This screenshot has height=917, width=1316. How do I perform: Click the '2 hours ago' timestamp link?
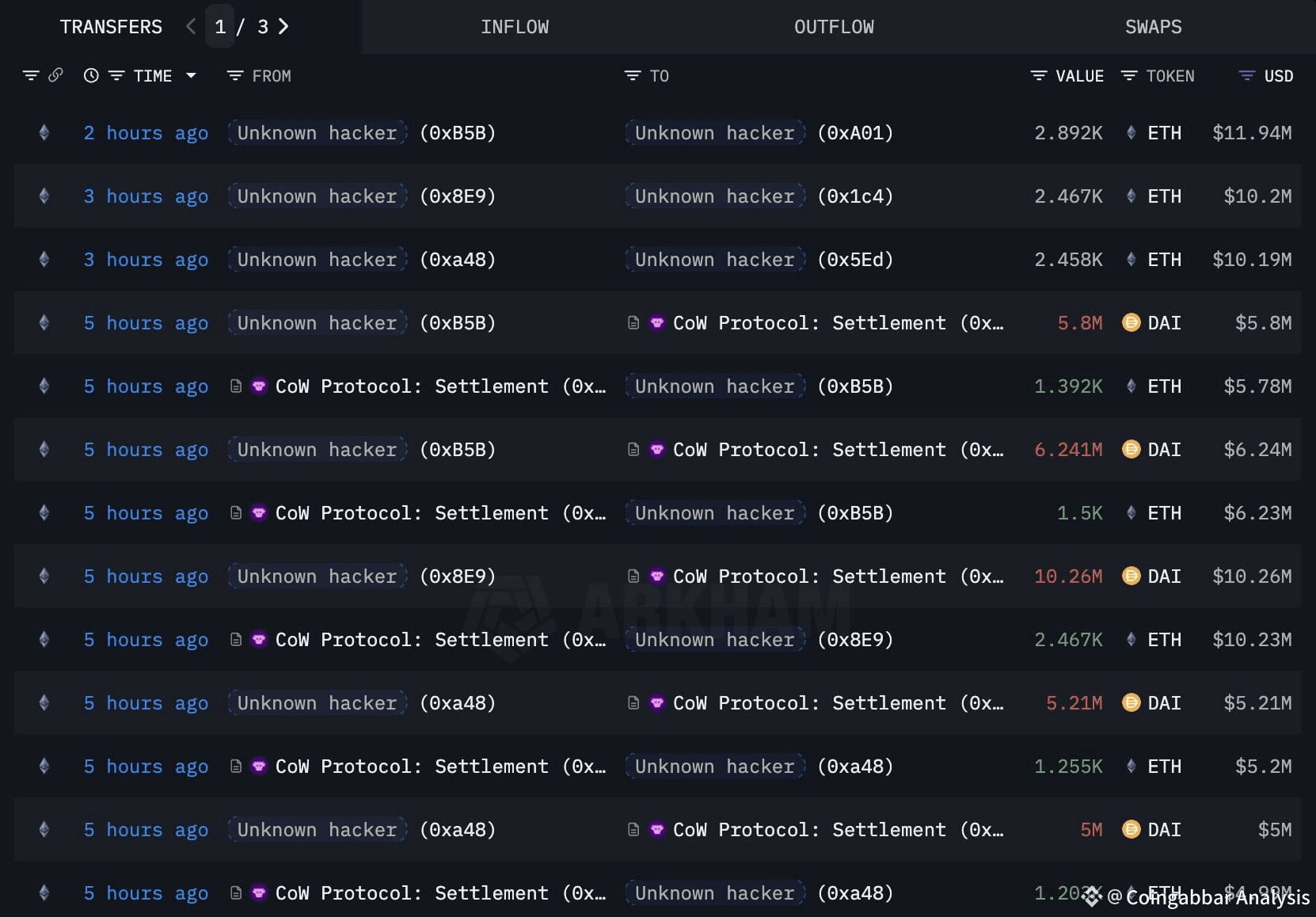(x=146, y=132)
